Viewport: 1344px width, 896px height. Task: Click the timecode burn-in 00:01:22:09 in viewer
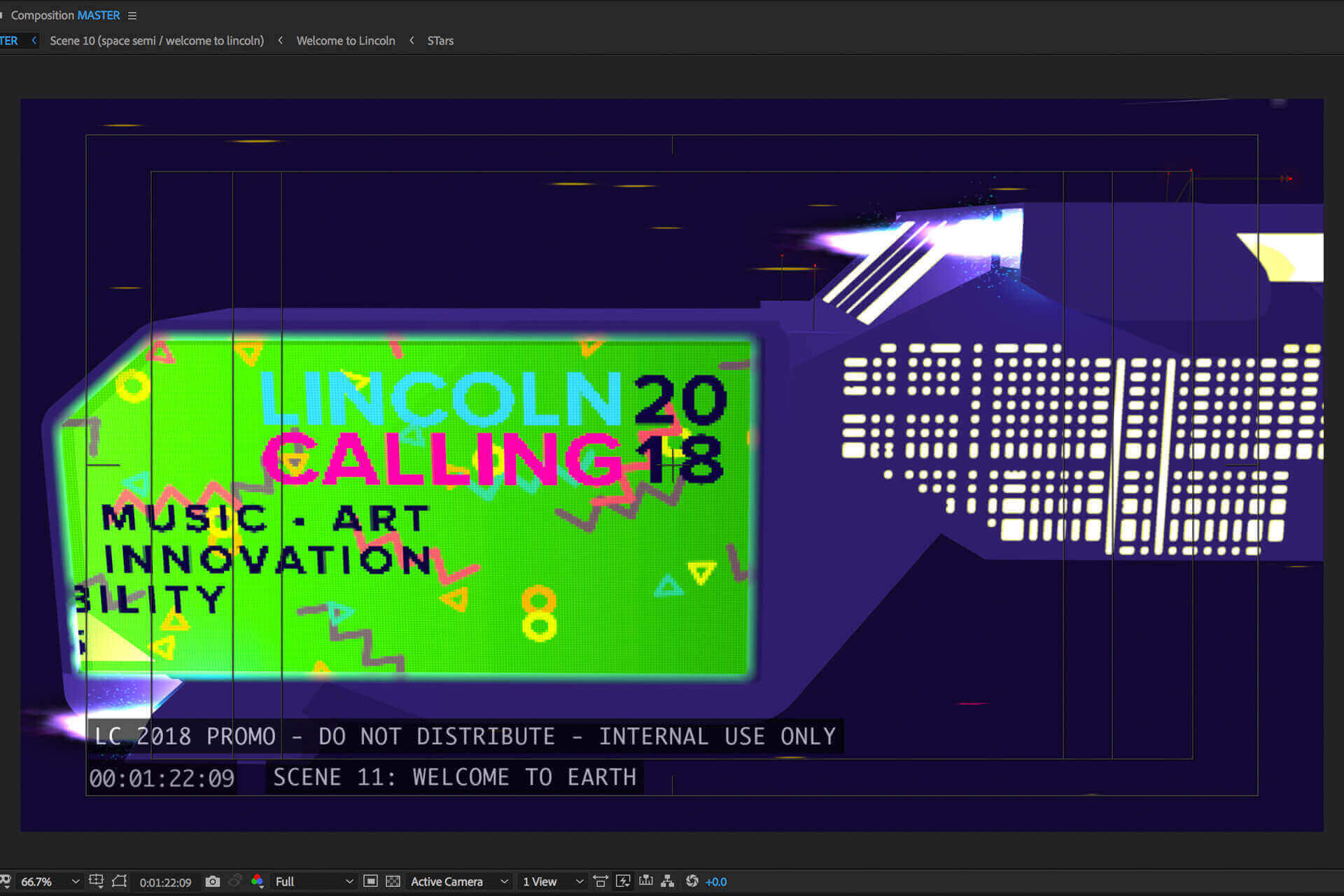click(162, 778)
